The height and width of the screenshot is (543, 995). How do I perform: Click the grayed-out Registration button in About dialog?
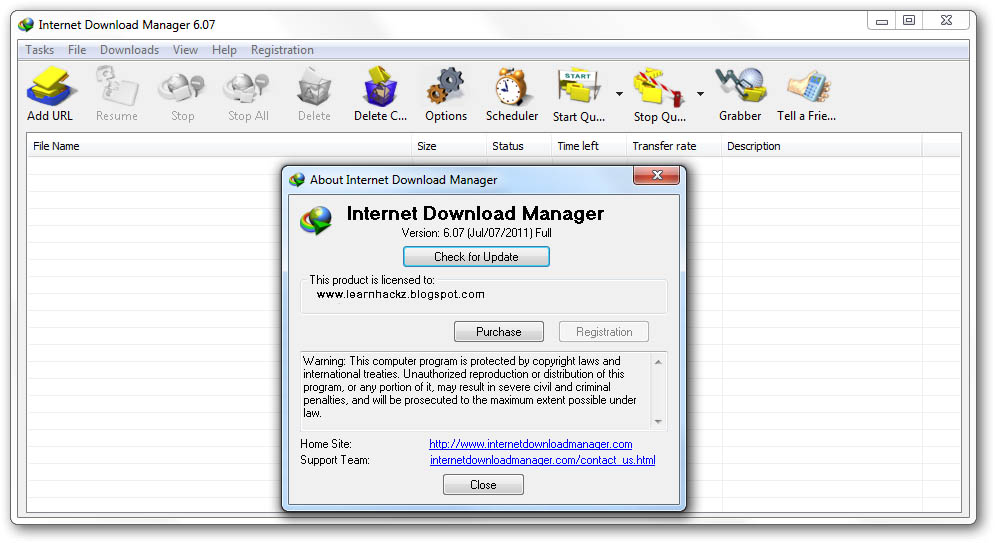click(604, 332)
